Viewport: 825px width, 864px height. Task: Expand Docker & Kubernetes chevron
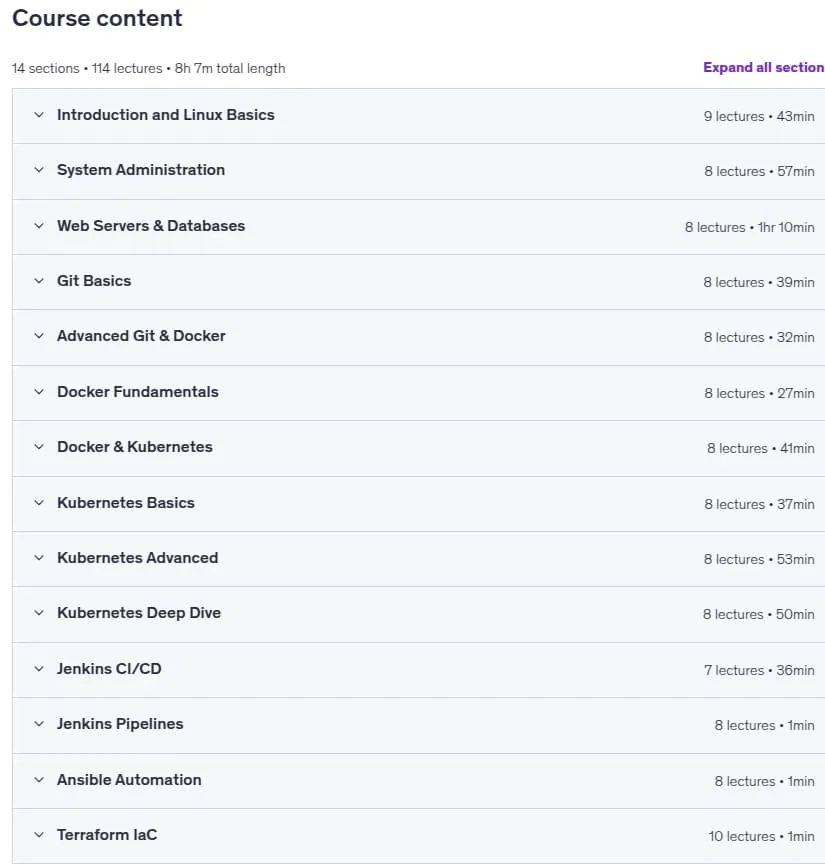(x=39, y=447)
